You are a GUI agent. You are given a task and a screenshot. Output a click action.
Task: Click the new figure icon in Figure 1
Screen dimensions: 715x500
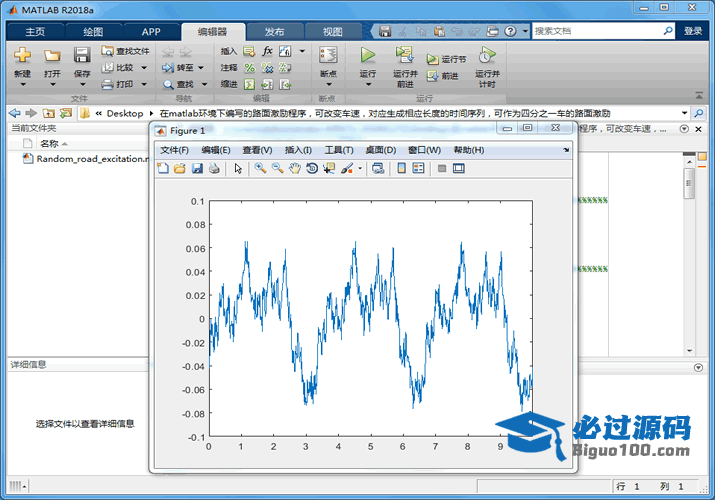click(163, 169)
